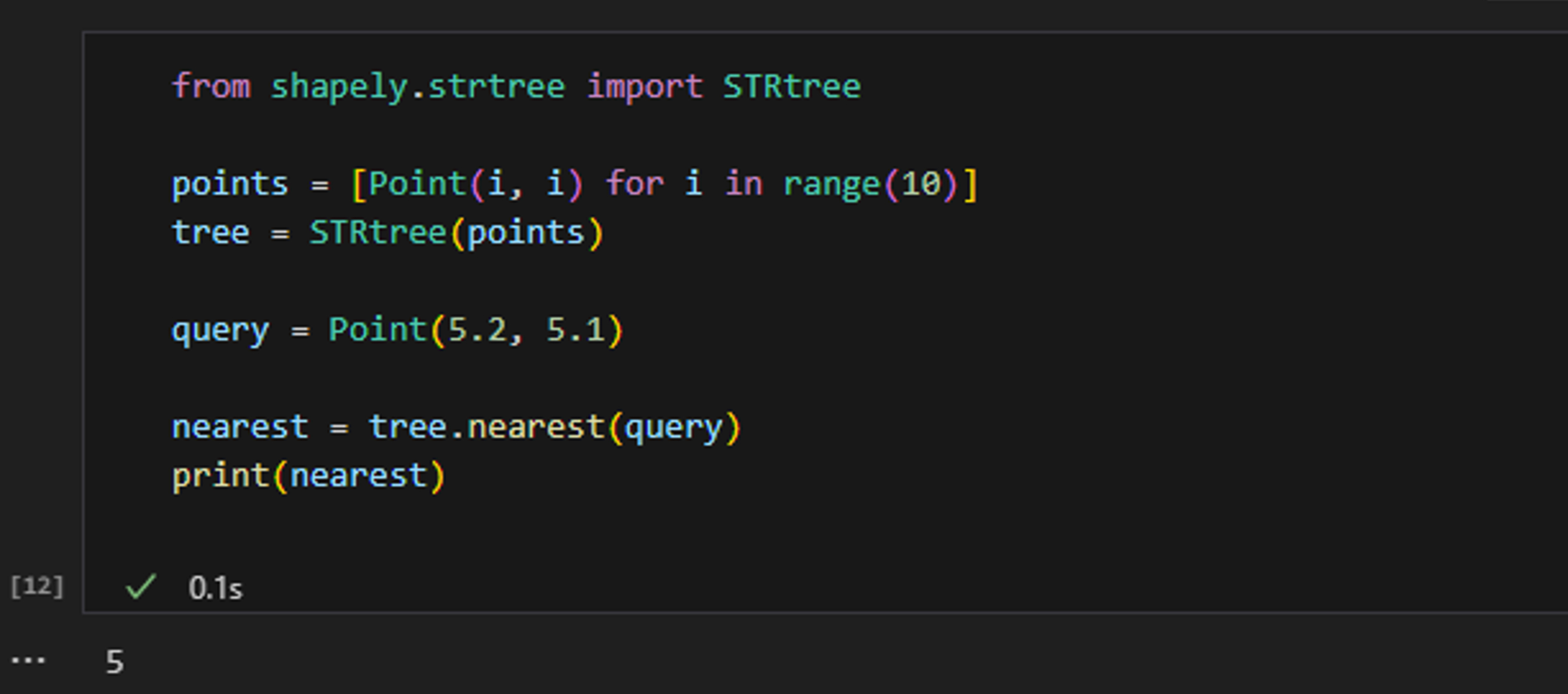Screen dimensions: 1568x694
Task: Click the green execution success checkmark
Action: pyautogui.click(x=140, y=587)
